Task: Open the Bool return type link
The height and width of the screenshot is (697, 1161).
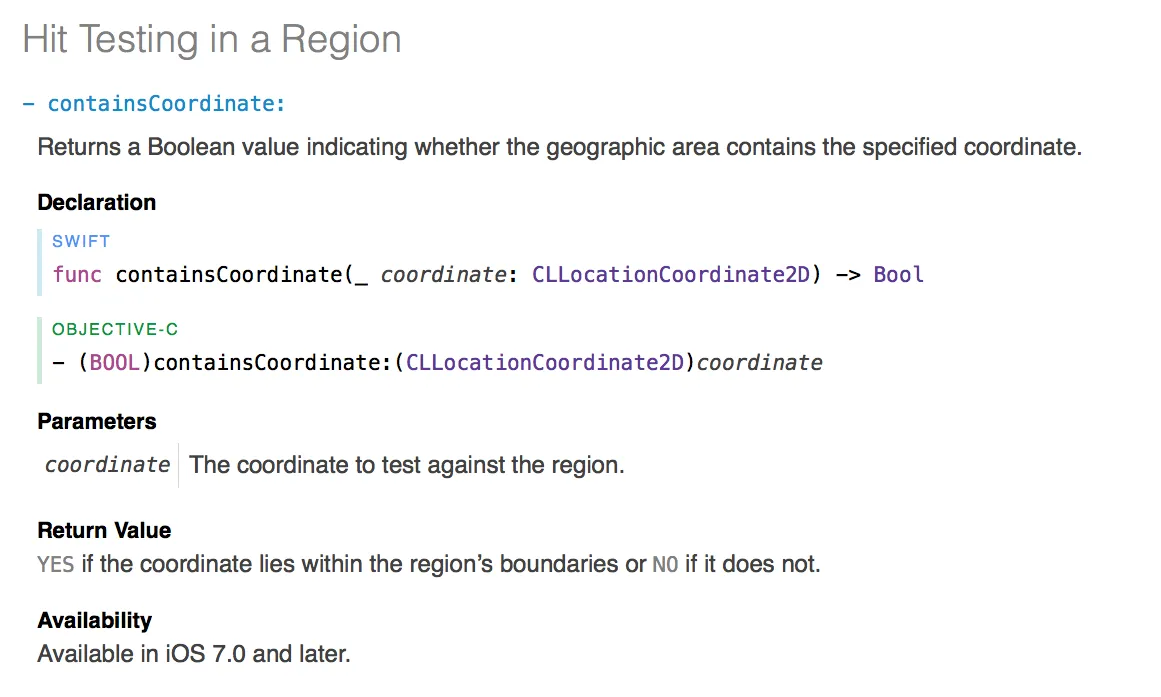Action: pyautogui.click(x=898, y=275)
